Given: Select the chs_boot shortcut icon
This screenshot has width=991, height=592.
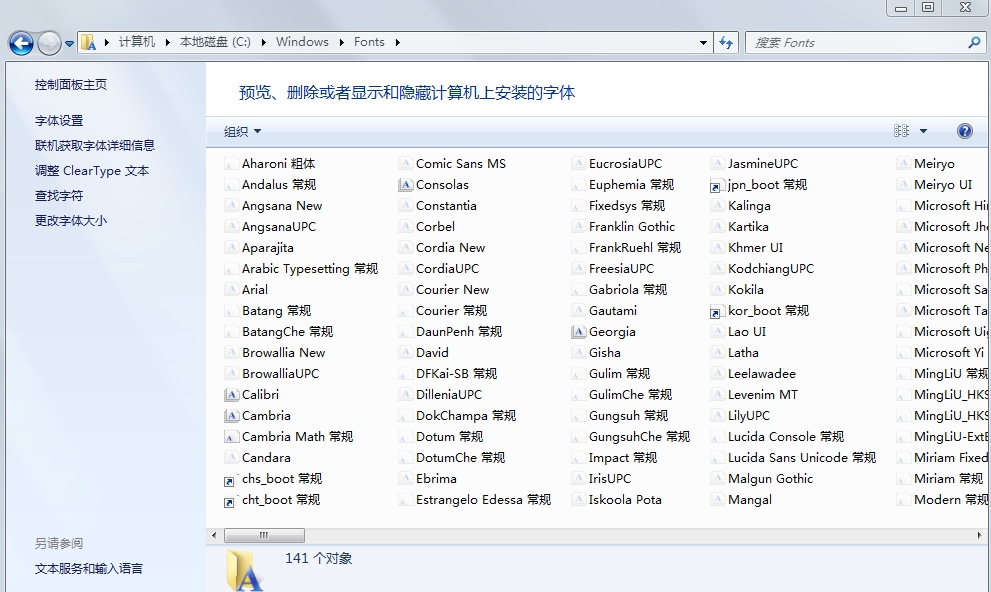Looking at the screenshot, I should 230,480.
